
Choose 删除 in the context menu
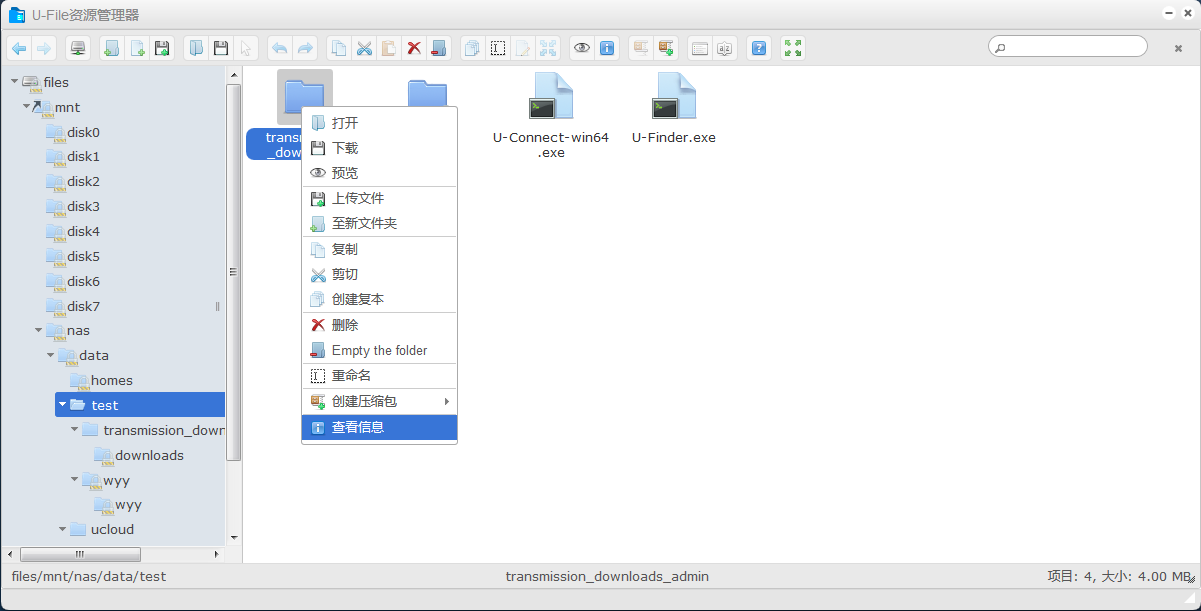(x=379, y=325)
